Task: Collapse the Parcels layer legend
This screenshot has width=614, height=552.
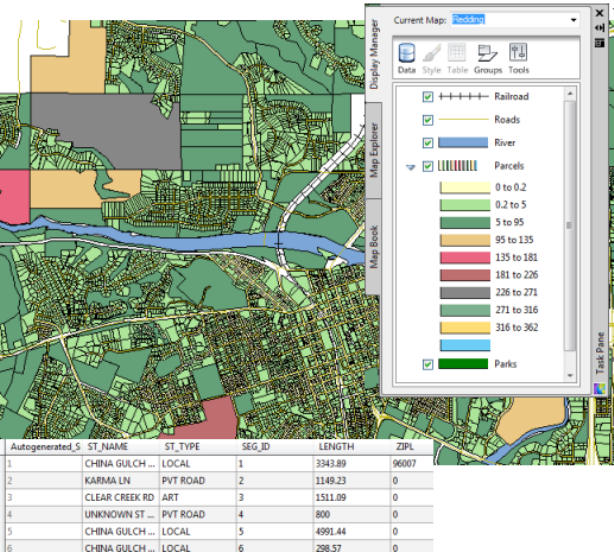Action: (x=410, y=167)
